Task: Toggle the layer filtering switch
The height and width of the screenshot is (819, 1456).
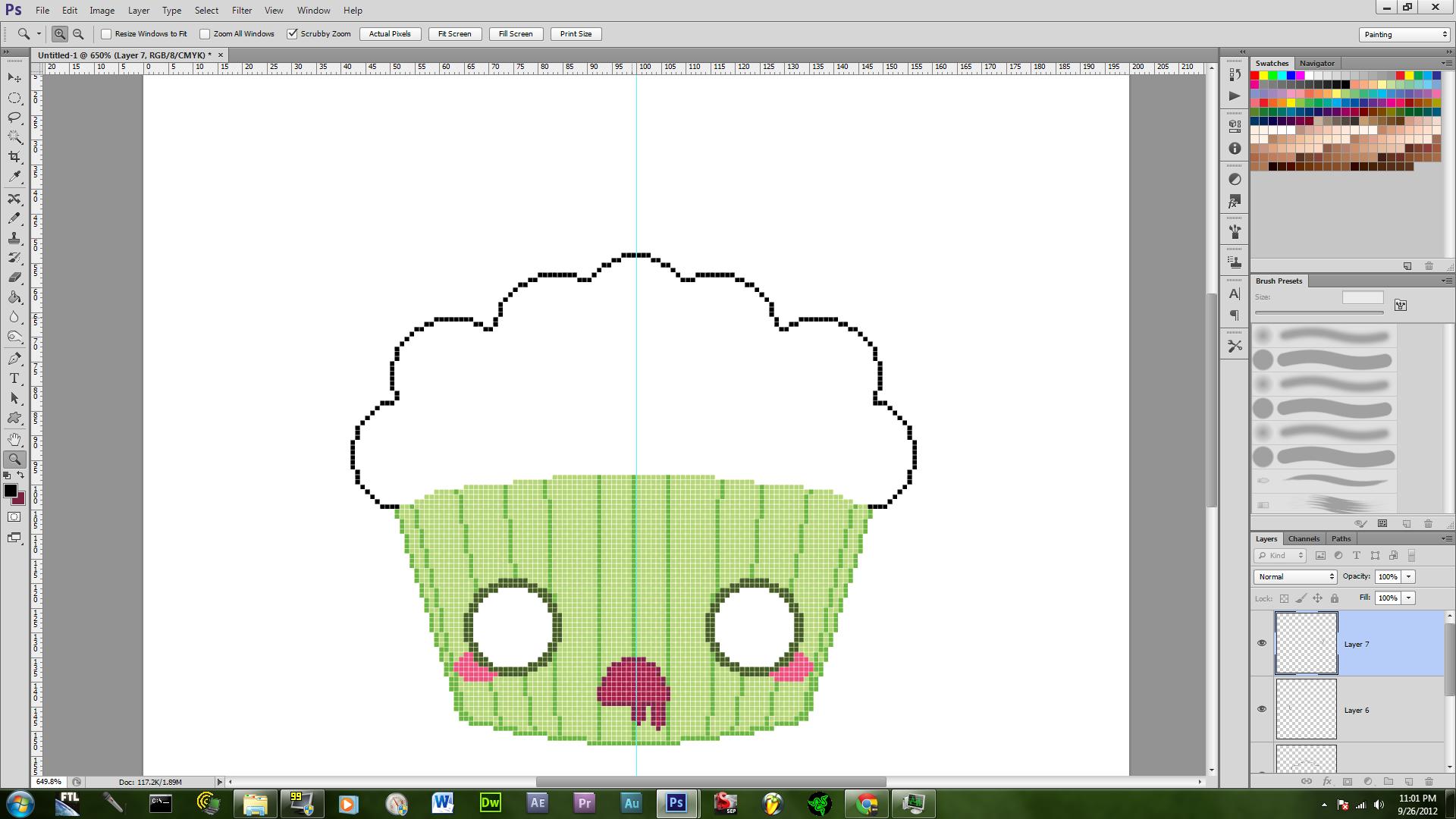Action: coord(1412,556)
